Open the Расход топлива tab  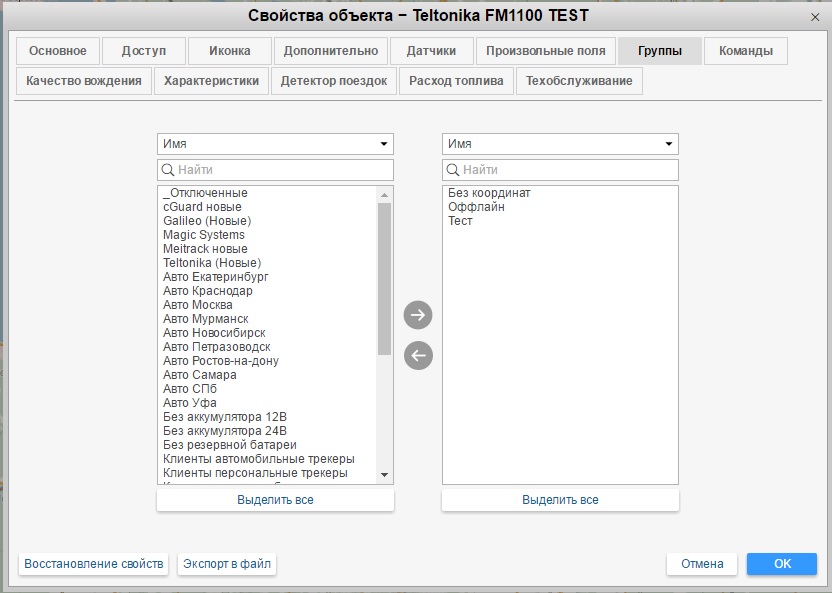pyautogui.click(x=456, y=81)
